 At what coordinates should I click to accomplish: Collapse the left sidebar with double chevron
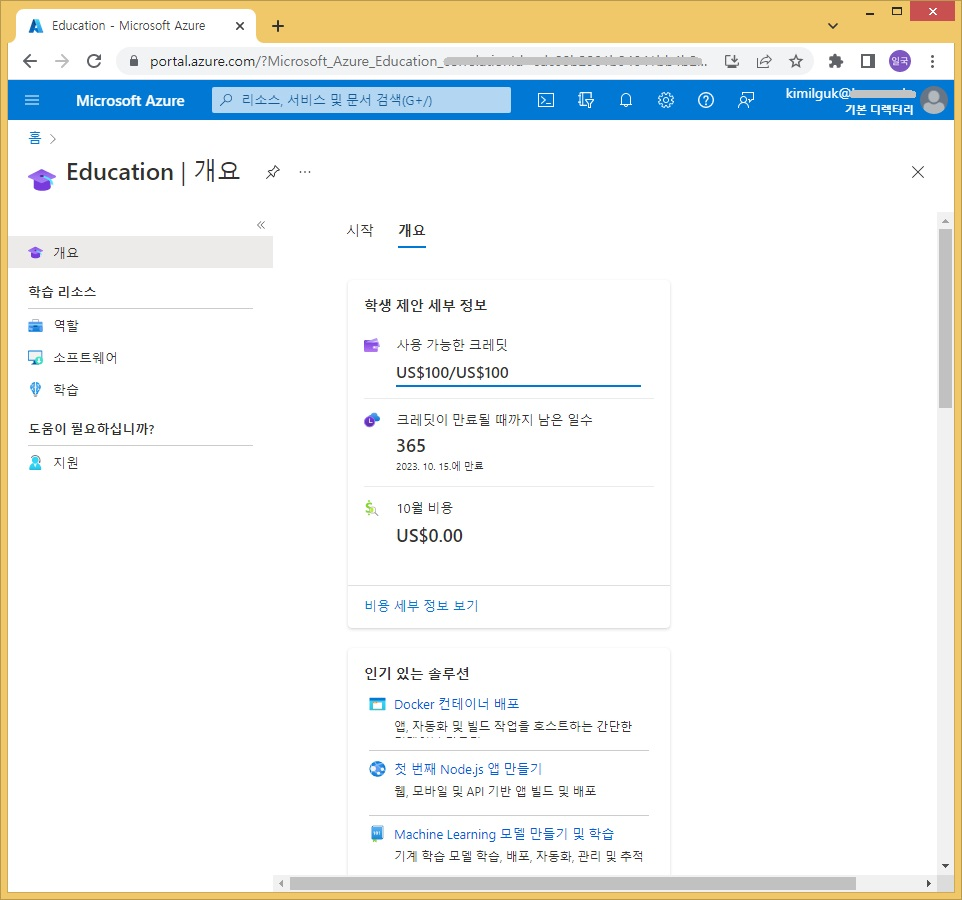point(261,225)
